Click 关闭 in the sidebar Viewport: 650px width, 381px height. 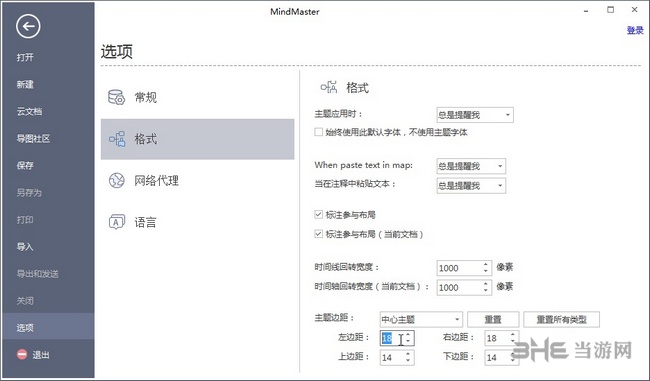(x=25, y=301)
